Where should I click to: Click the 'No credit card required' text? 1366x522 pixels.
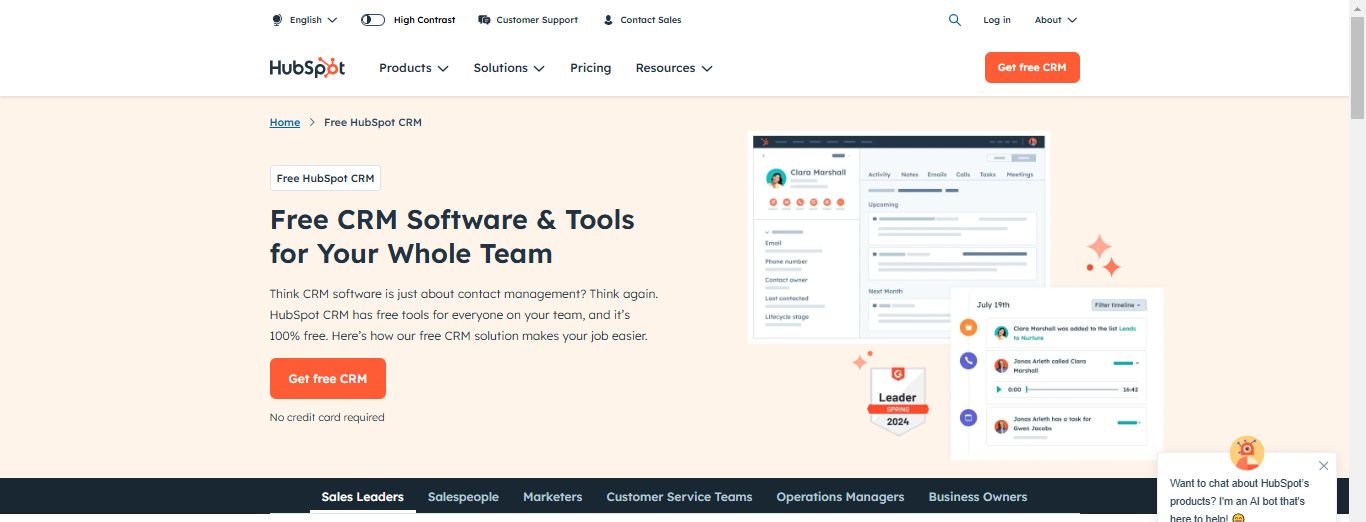[327, 417]
